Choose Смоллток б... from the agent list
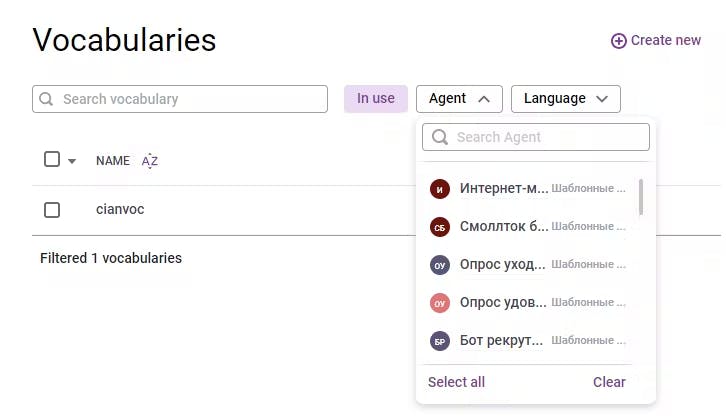The image size is (726, 418). 504,227
